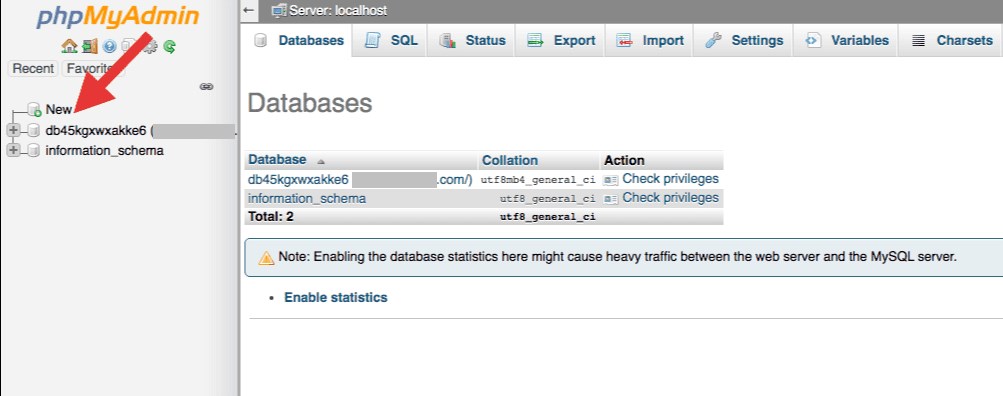The image size is (1003, 396).
Task: Click the Recent button
Action: pos(33,68)
